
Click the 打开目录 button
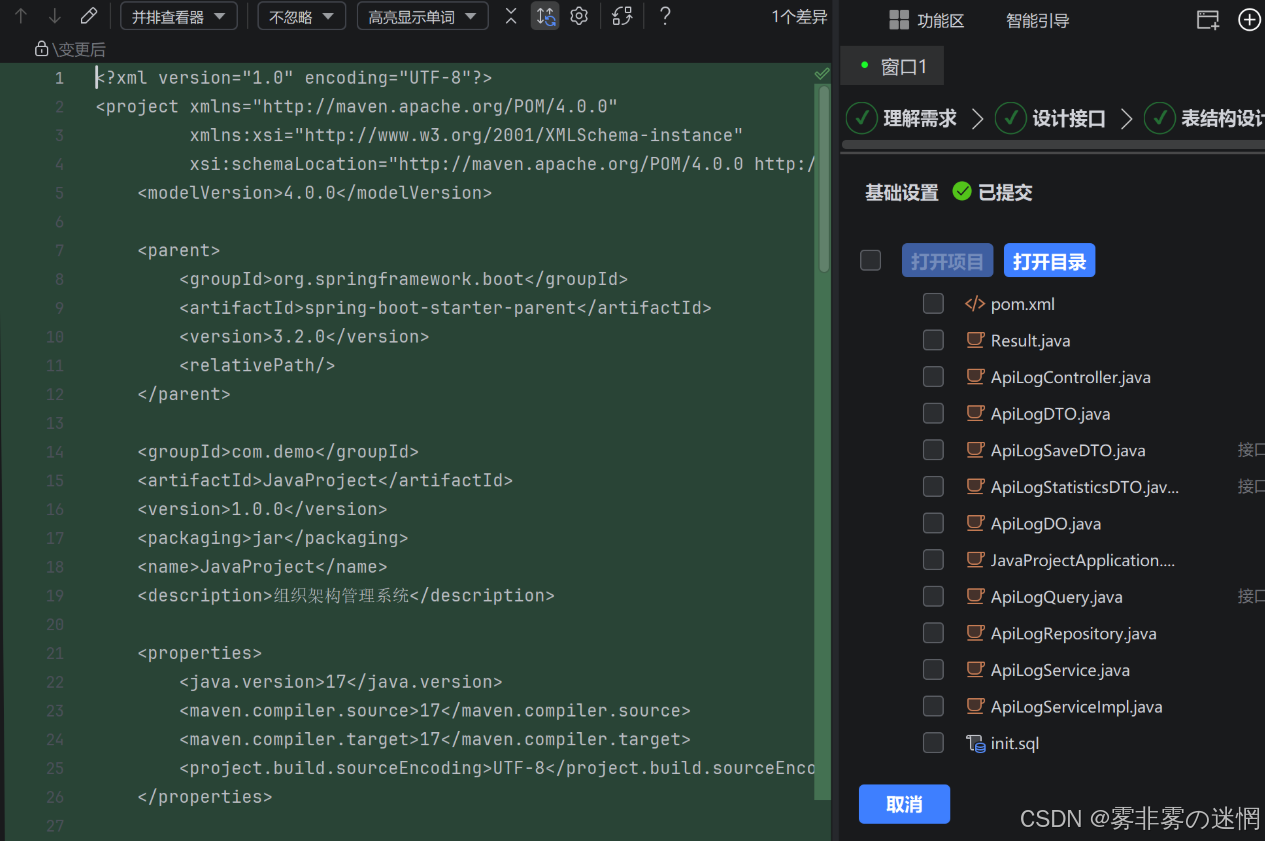[x=1050, y=261]
